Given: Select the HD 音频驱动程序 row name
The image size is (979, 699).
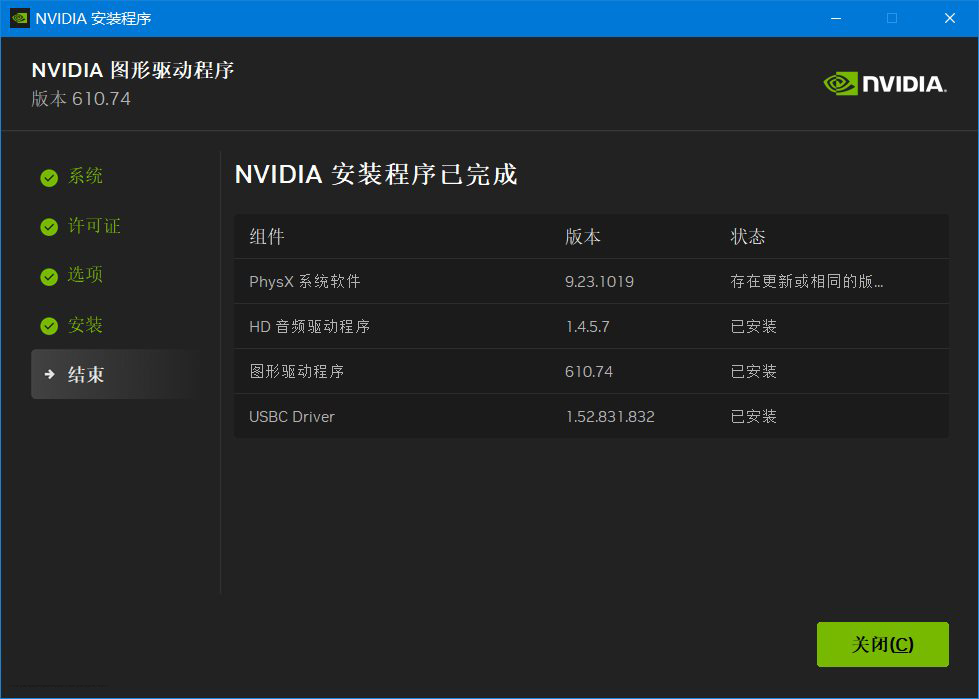Looking at the screenshot, I should pos(310,326).
